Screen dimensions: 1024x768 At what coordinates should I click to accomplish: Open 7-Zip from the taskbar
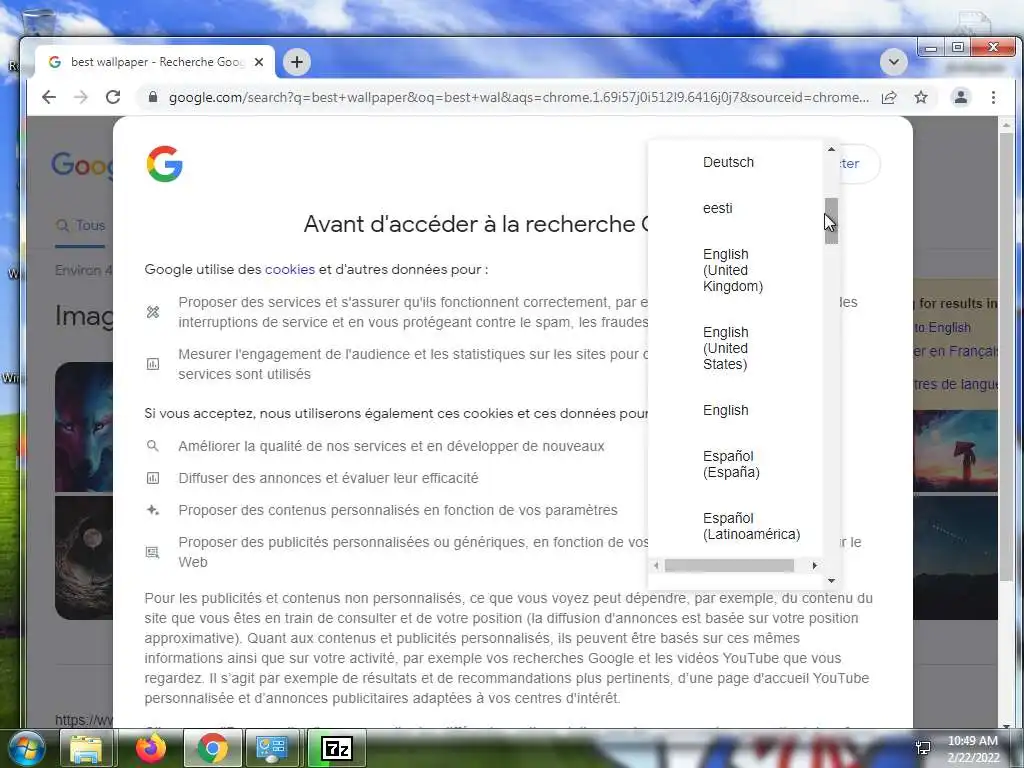pos(337,748)
